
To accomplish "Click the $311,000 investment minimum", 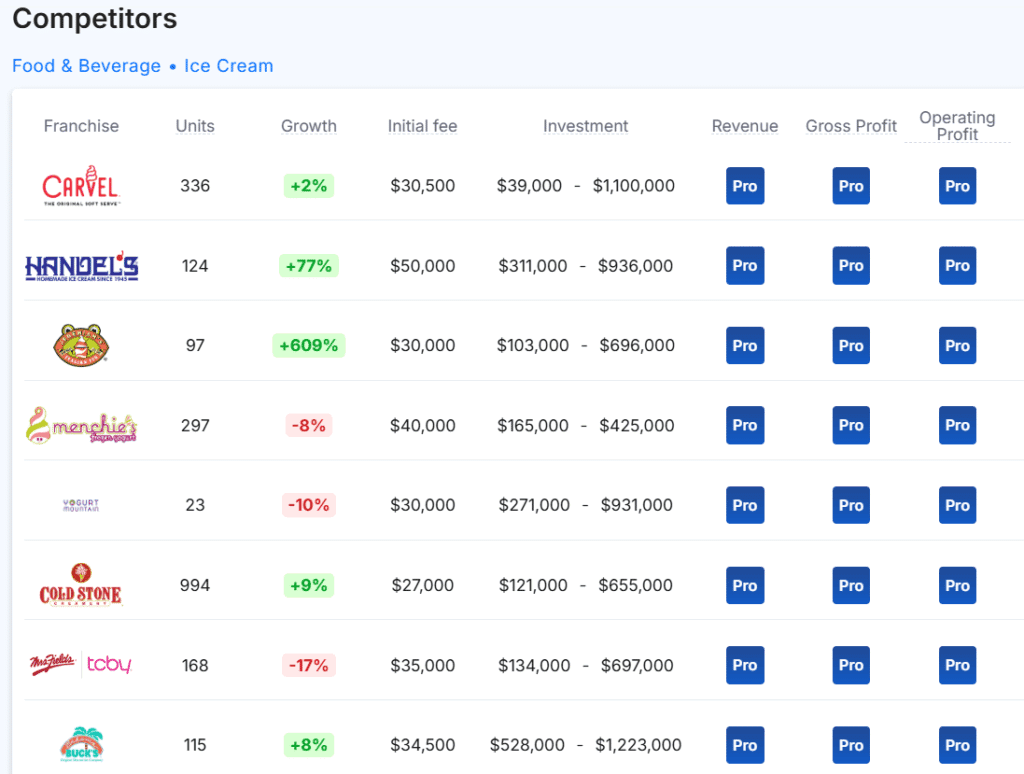I will 533,266.
